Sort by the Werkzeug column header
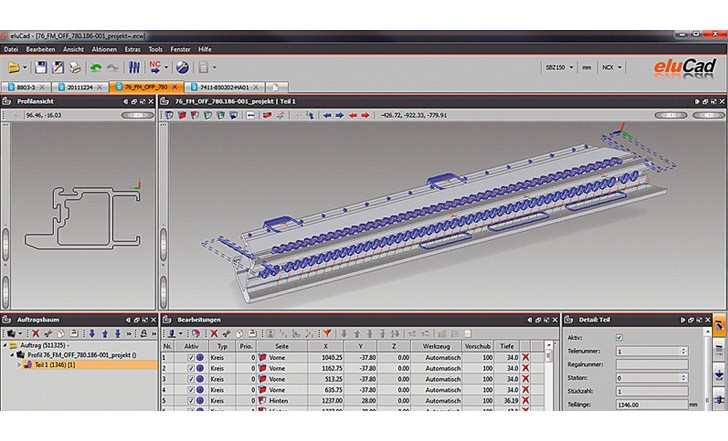The height and width of the screenshot is (441, 728). [x=436, y=346]
